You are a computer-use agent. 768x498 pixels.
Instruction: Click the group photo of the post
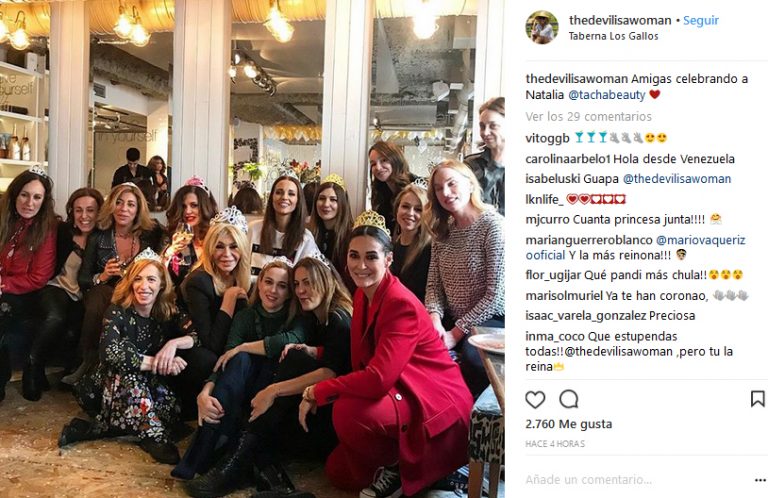(x=252, y=249)
